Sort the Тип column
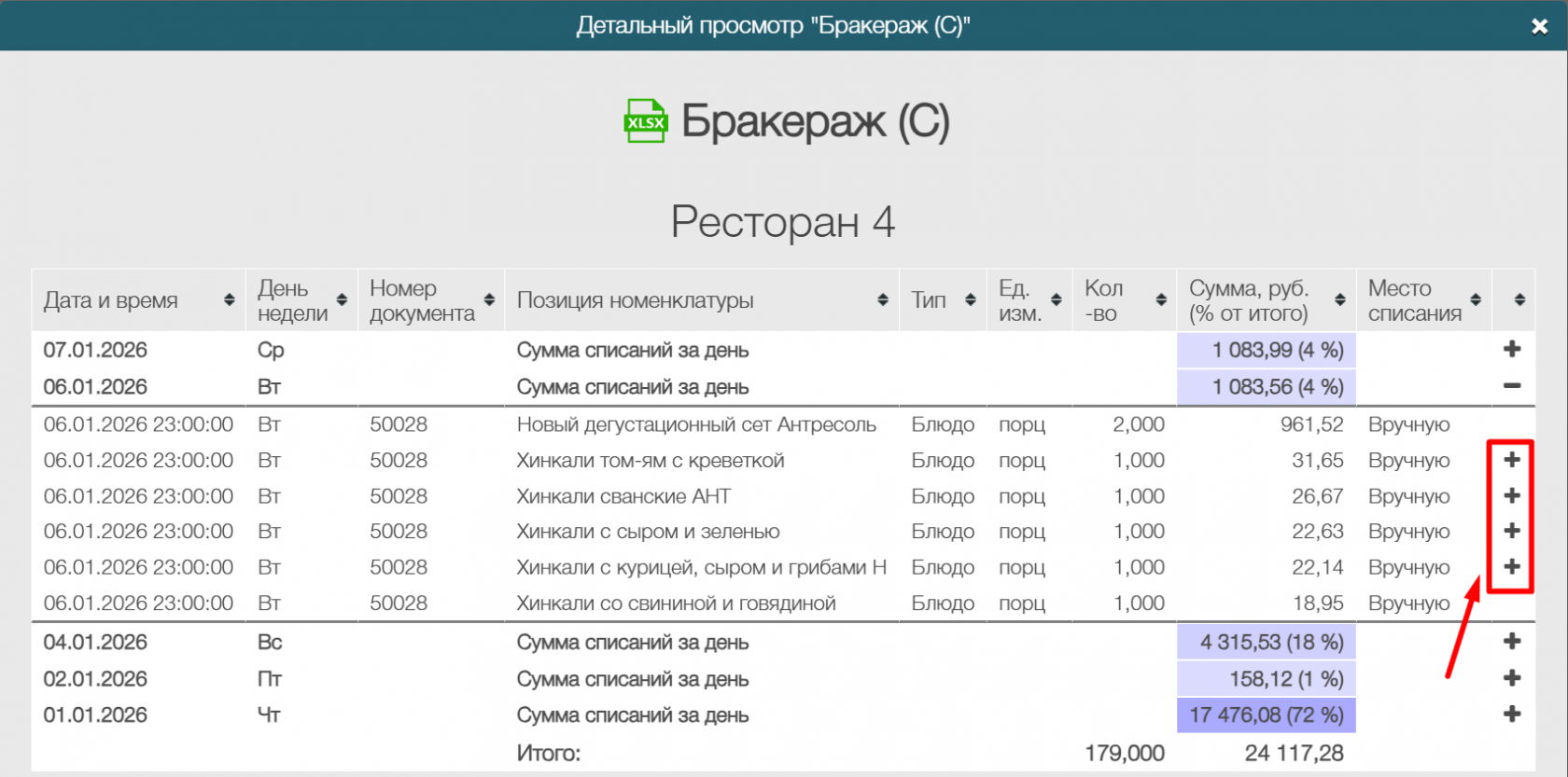Screen dimensions: 1568x777 click(971, 300)
